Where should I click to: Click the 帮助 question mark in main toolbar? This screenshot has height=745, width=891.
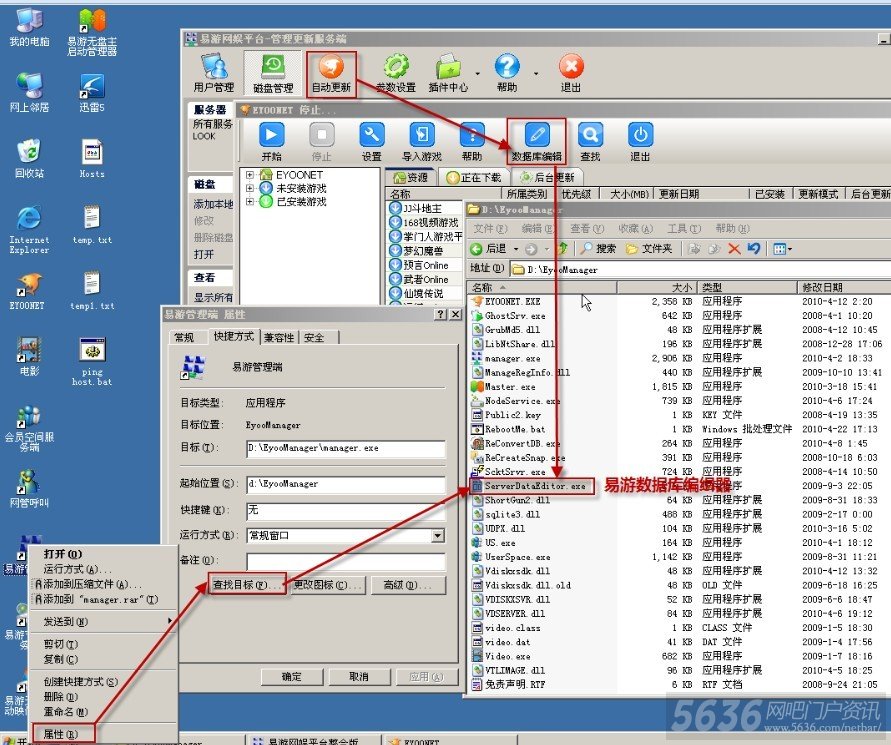pyautogui.click(x=507, y=73)
